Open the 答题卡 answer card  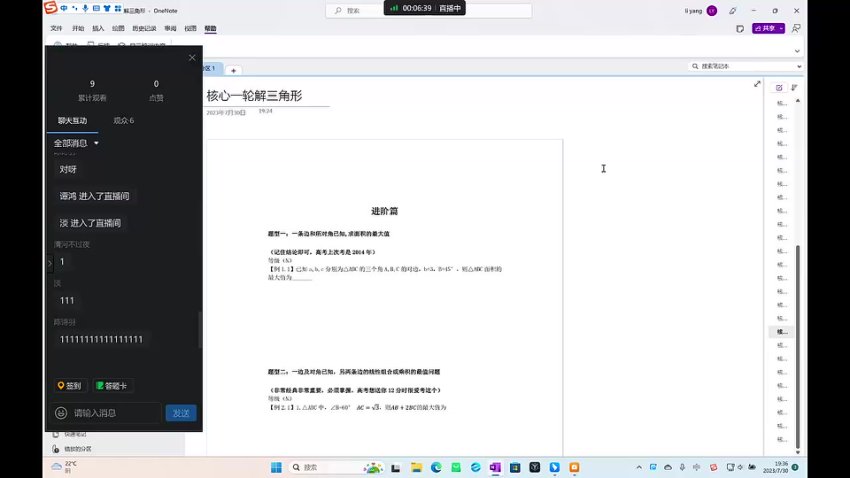coord(112,386)
